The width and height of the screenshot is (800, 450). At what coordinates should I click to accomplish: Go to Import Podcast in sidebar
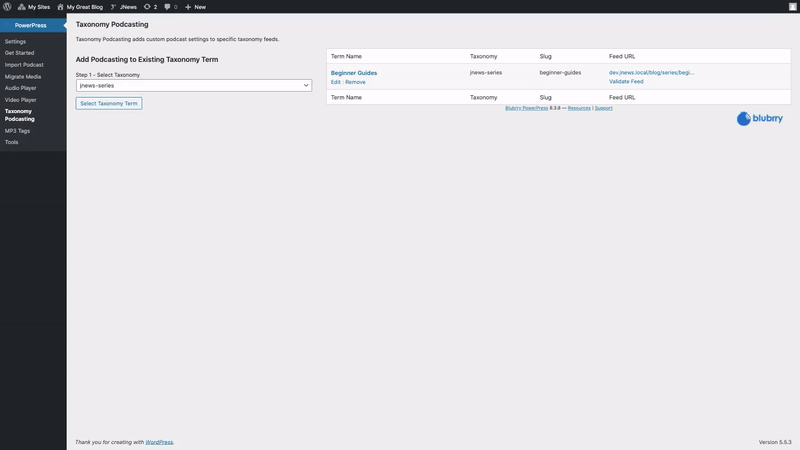[23, 64]
